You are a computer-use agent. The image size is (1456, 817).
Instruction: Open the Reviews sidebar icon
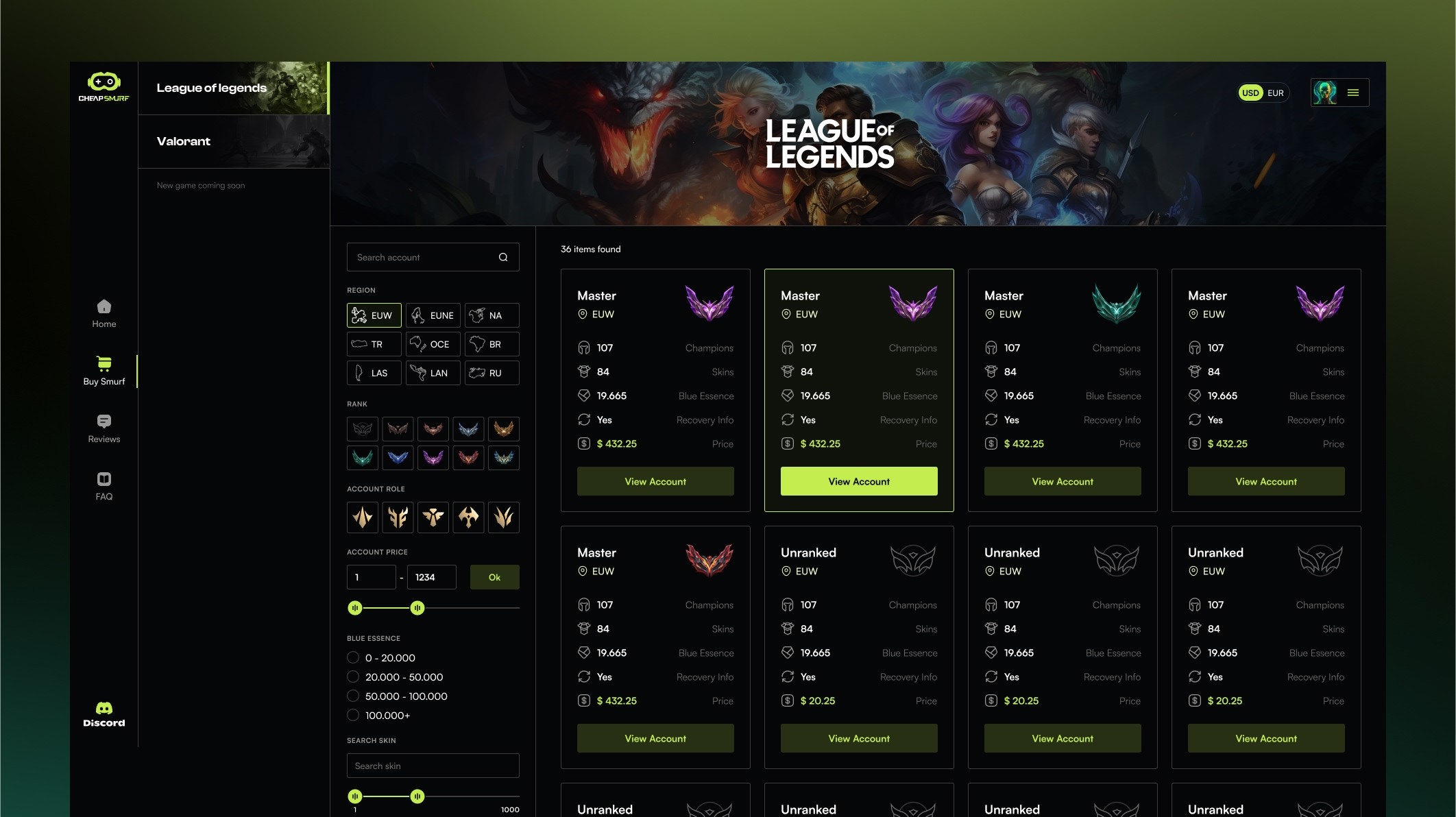click(x=104, y=422)
